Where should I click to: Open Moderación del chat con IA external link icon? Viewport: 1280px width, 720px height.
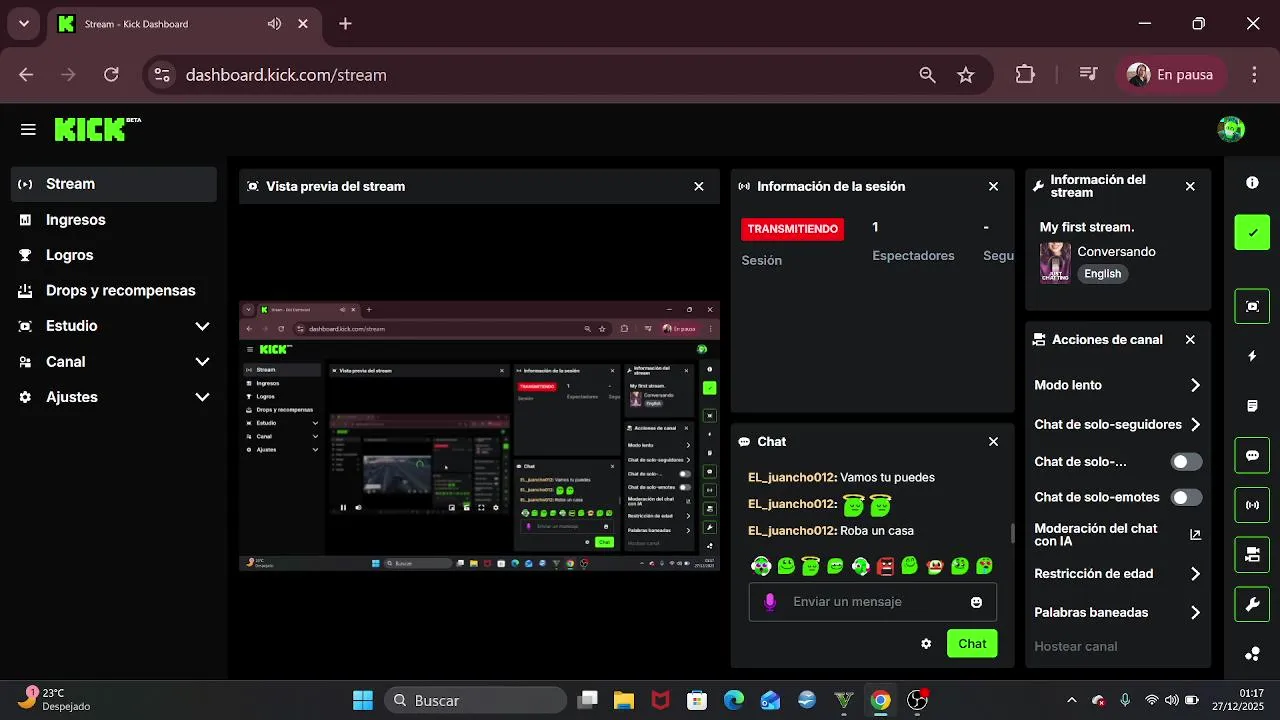point(1195,535)
